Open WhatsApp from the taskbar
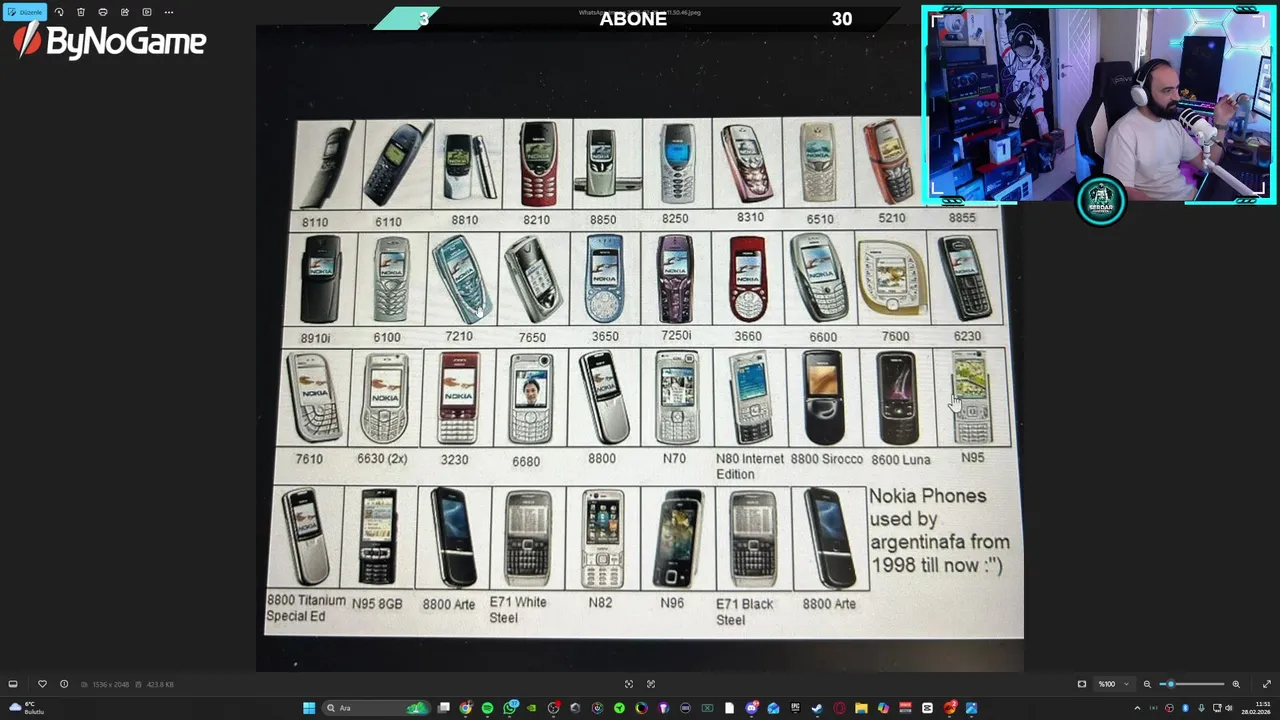This screenshot has width=1280, height=720. 510,708
